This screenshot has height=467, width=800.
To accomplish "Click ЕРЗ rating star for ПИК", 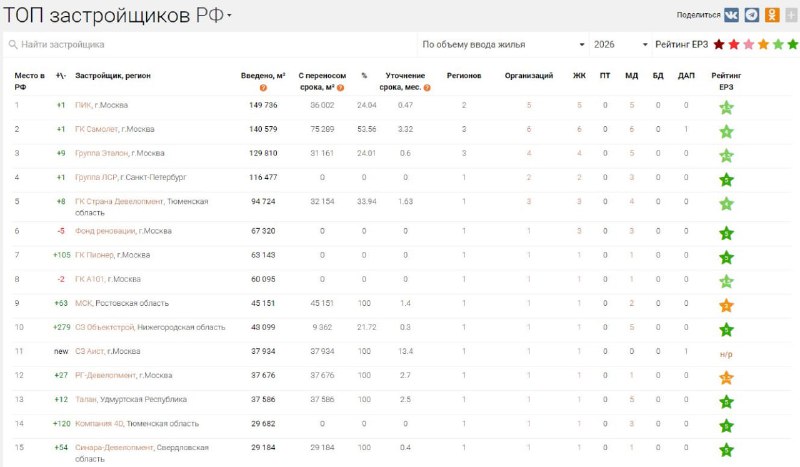I will [x=726, y=107].
